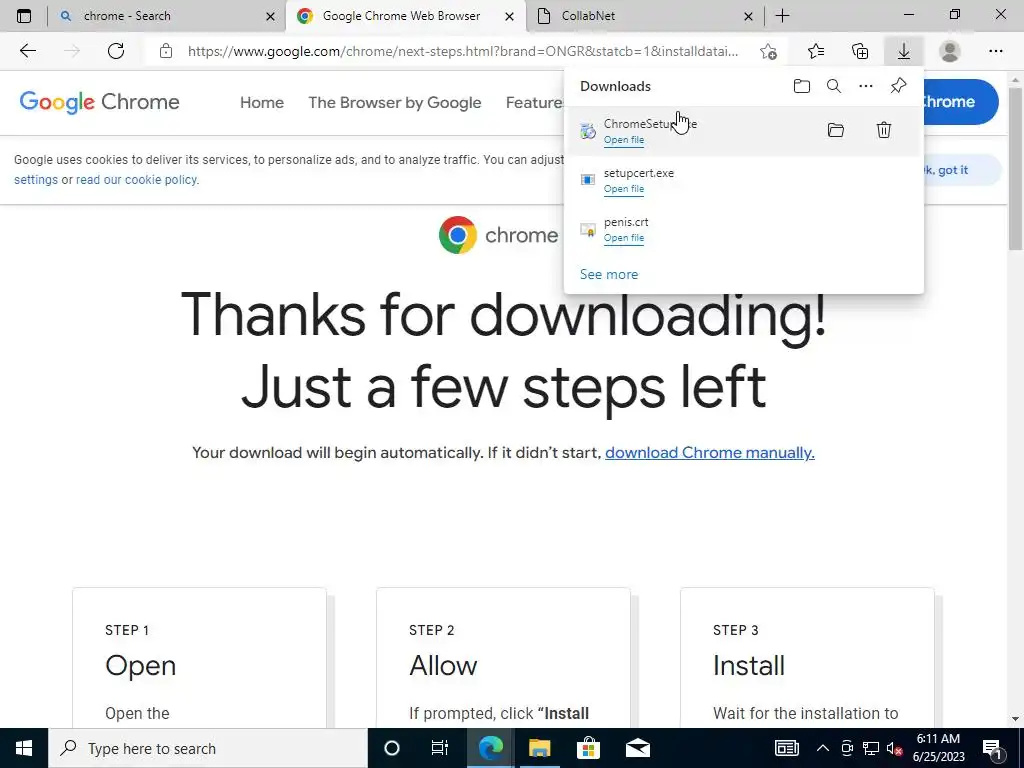Open File Explorer from taskbar
This screenshot has width=1024, height=768.
(x=539, y=748)
